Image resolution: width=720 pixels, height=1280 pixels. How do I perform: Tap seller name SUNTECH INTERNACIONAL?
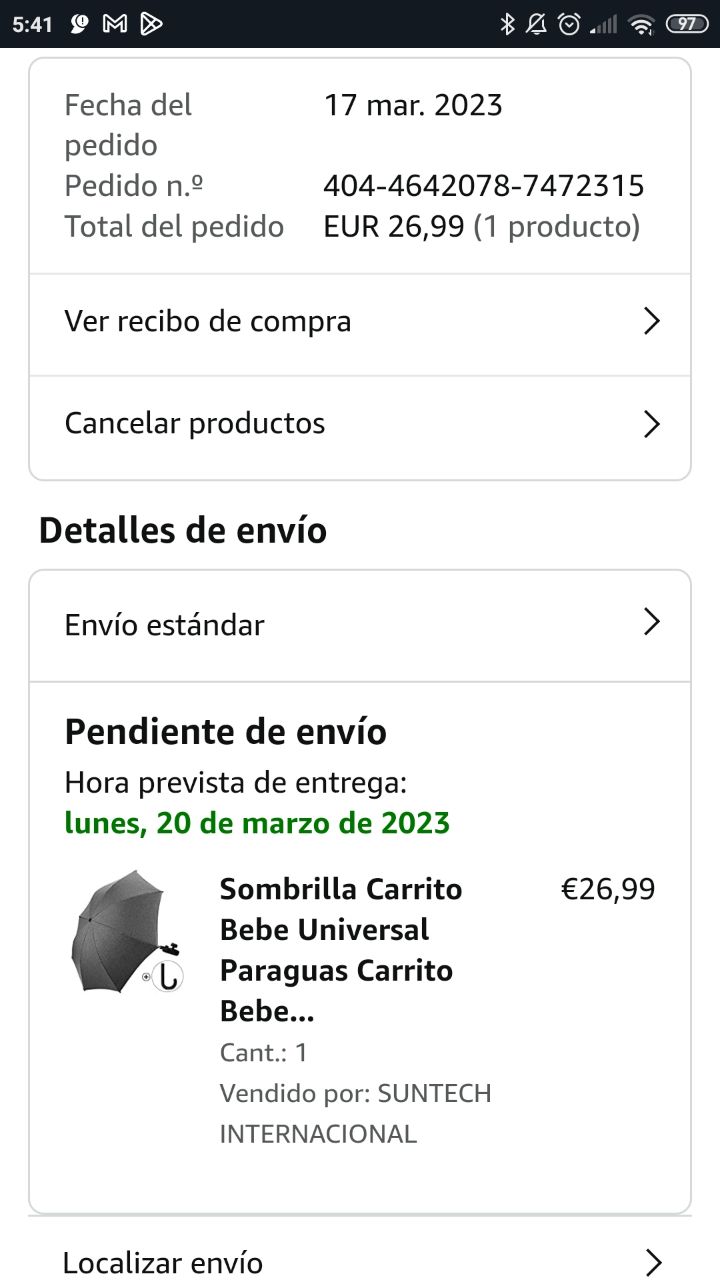pyautogui.click(x=355, y=1114)
